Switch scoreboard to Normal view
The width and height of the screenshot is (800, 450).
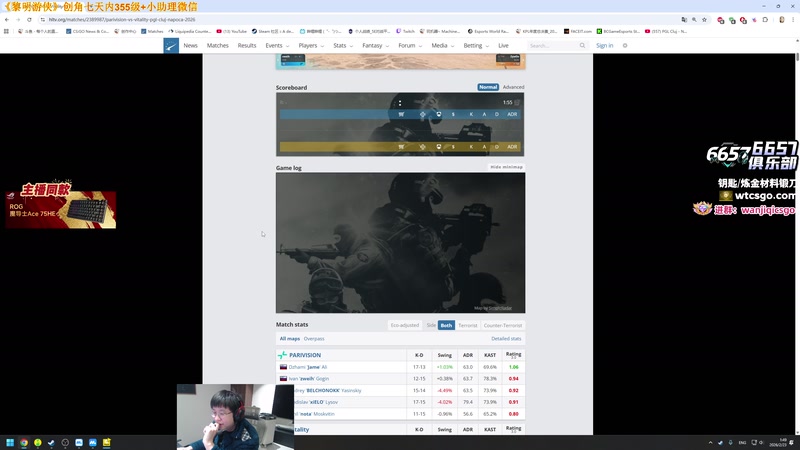point(488,87)
